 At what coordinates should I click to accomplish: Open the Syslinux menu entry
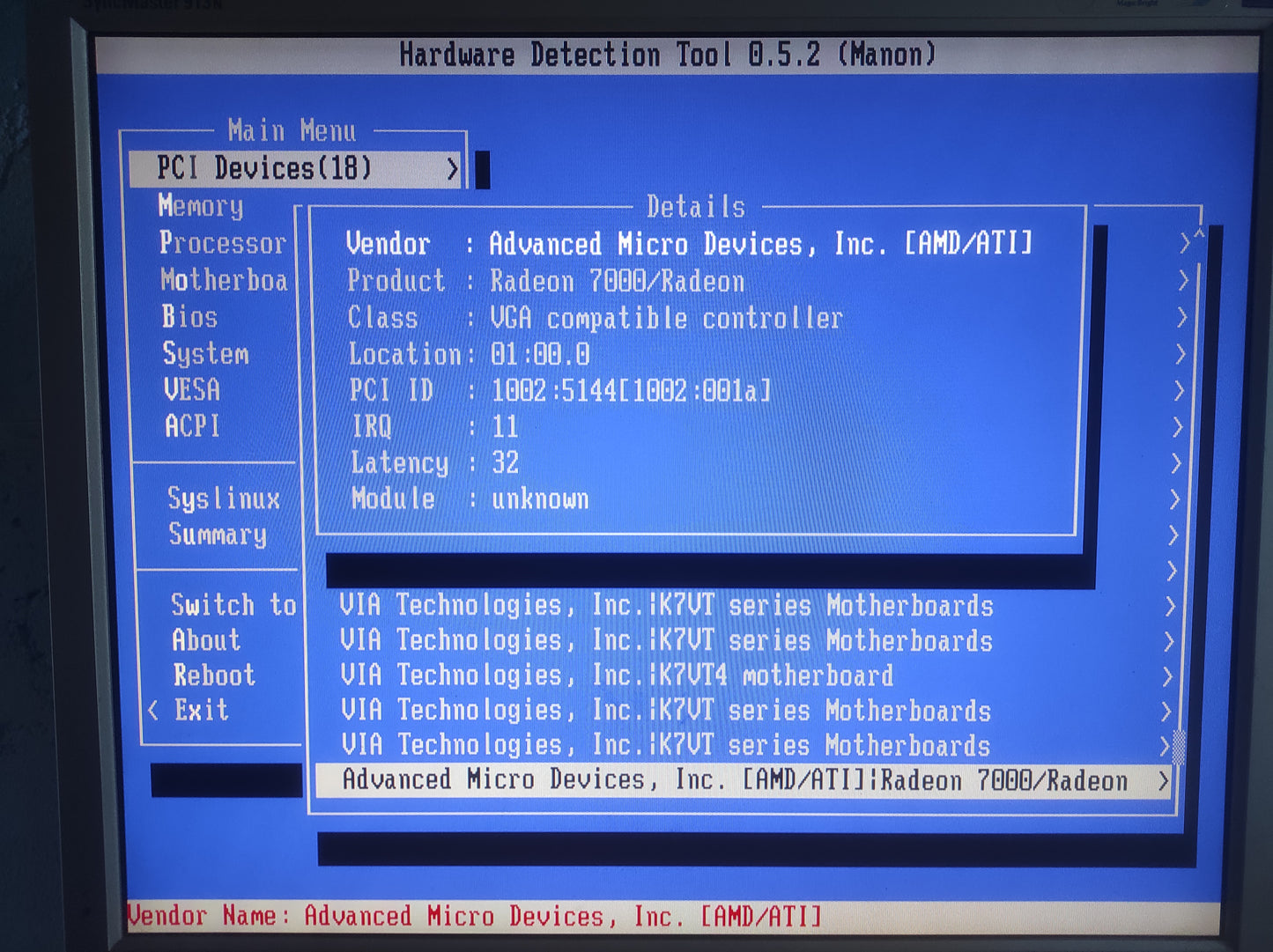pyautogui.click(x=224, y=499)
